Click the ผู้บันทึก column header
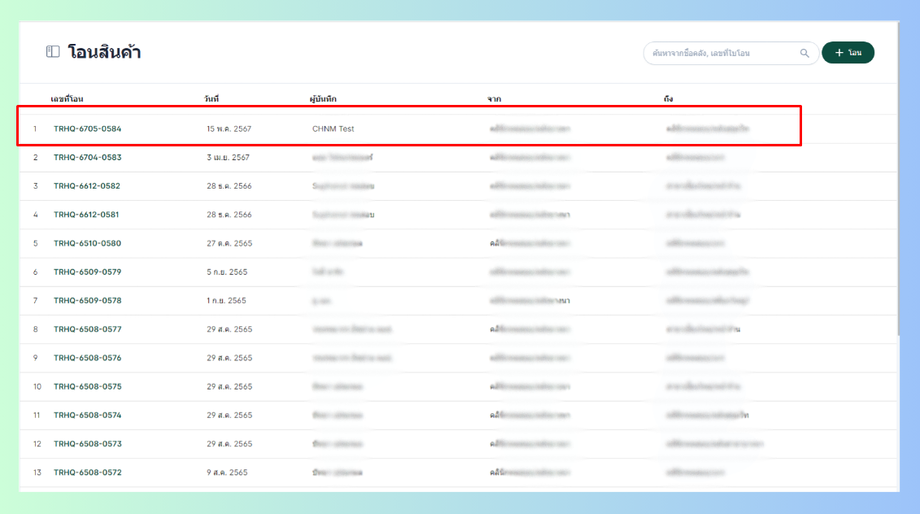The image size is (920, 514). [x=323, y=99]
